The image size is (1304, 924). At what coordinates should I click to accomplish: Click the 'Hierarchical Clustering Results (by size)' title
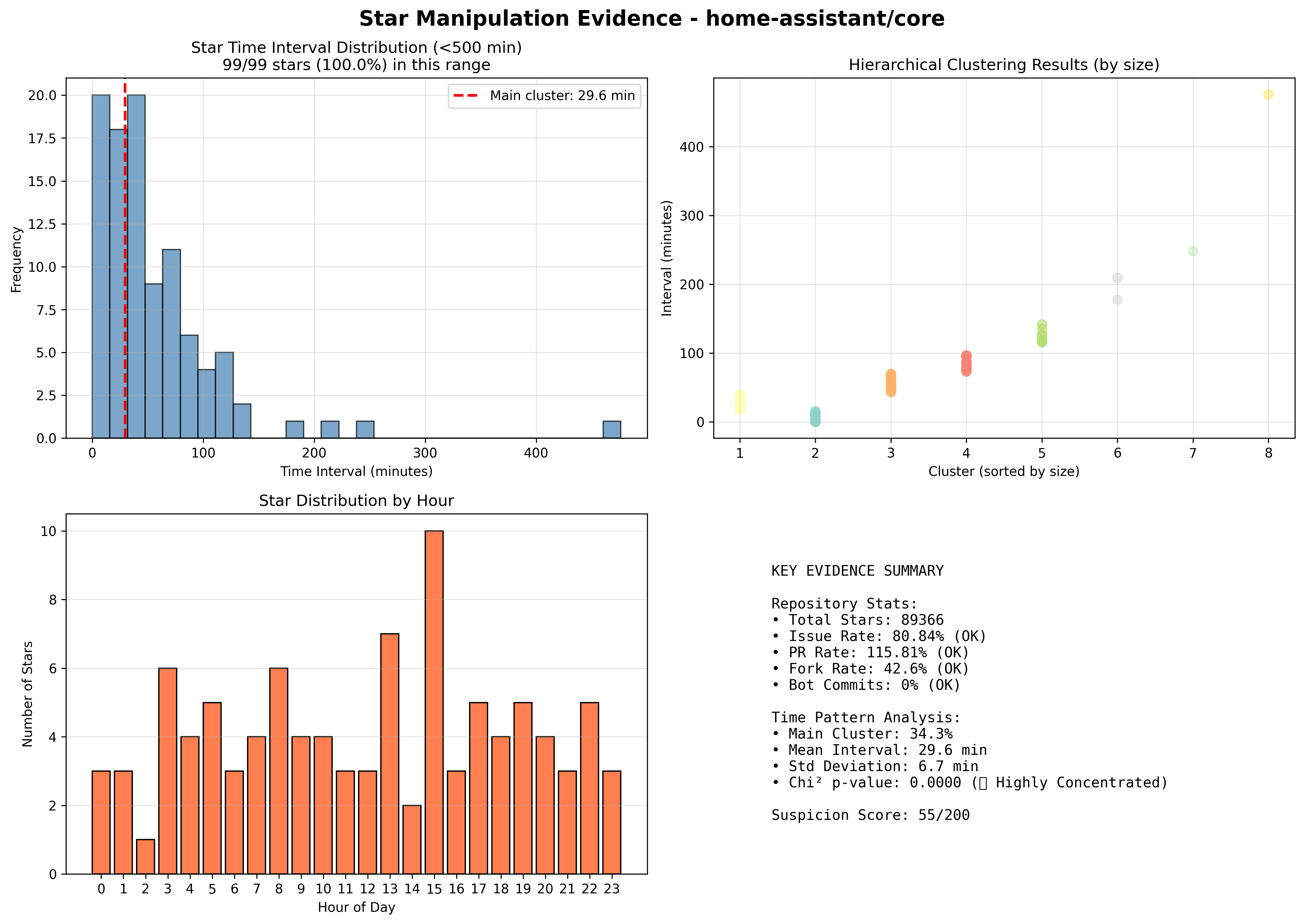tap(1003, 65)
